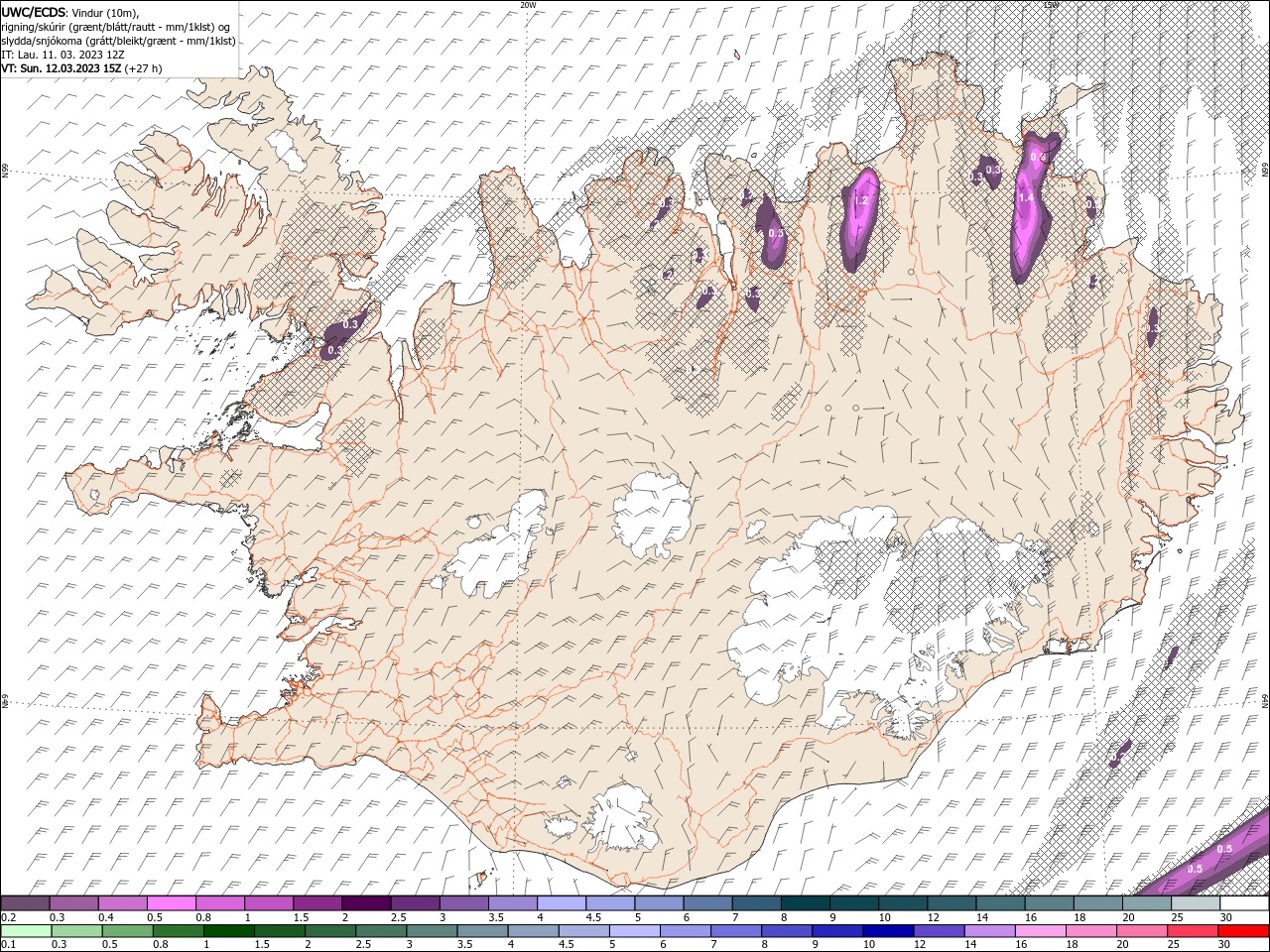The width and height of the screenshot is (1270, 952).
Task: Select the 25 light grey swatch in purple scale
Action: pyautogui.click(x=1197, y=903)
